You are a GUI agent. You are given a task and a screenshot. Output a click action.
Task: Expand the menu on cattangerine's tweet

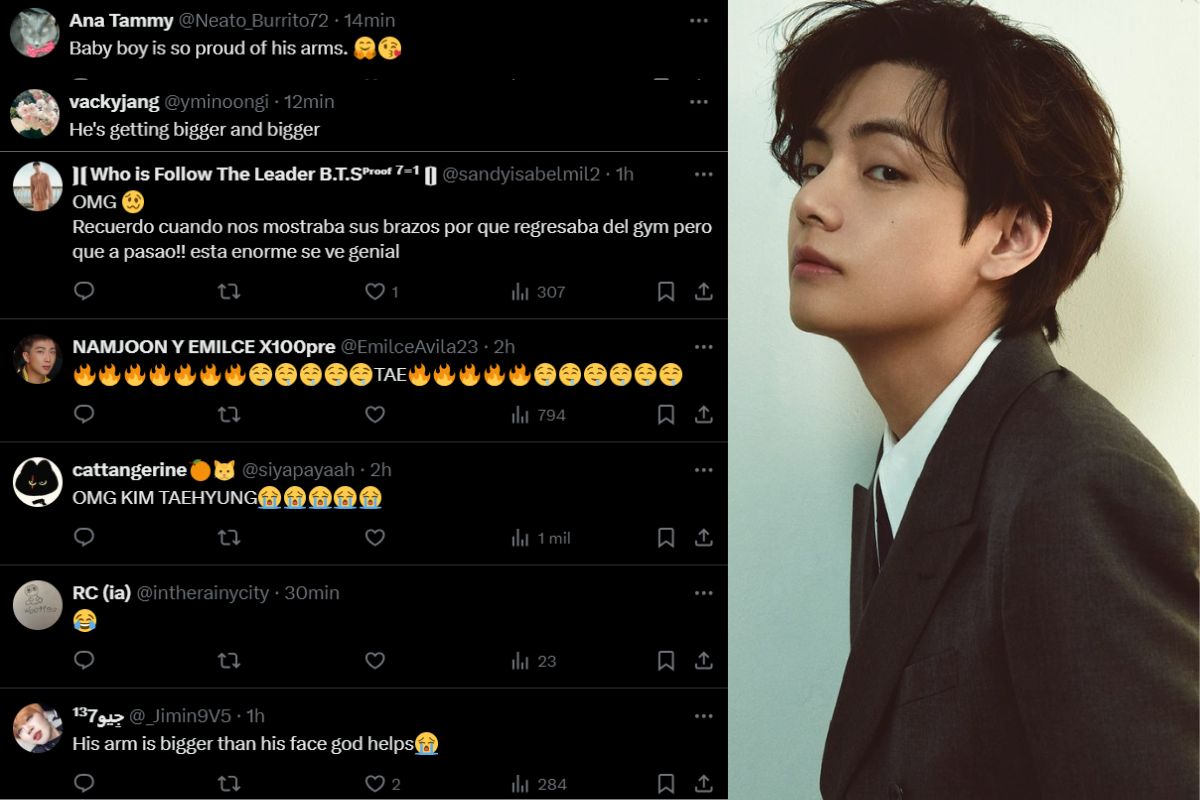click(703, 470)
